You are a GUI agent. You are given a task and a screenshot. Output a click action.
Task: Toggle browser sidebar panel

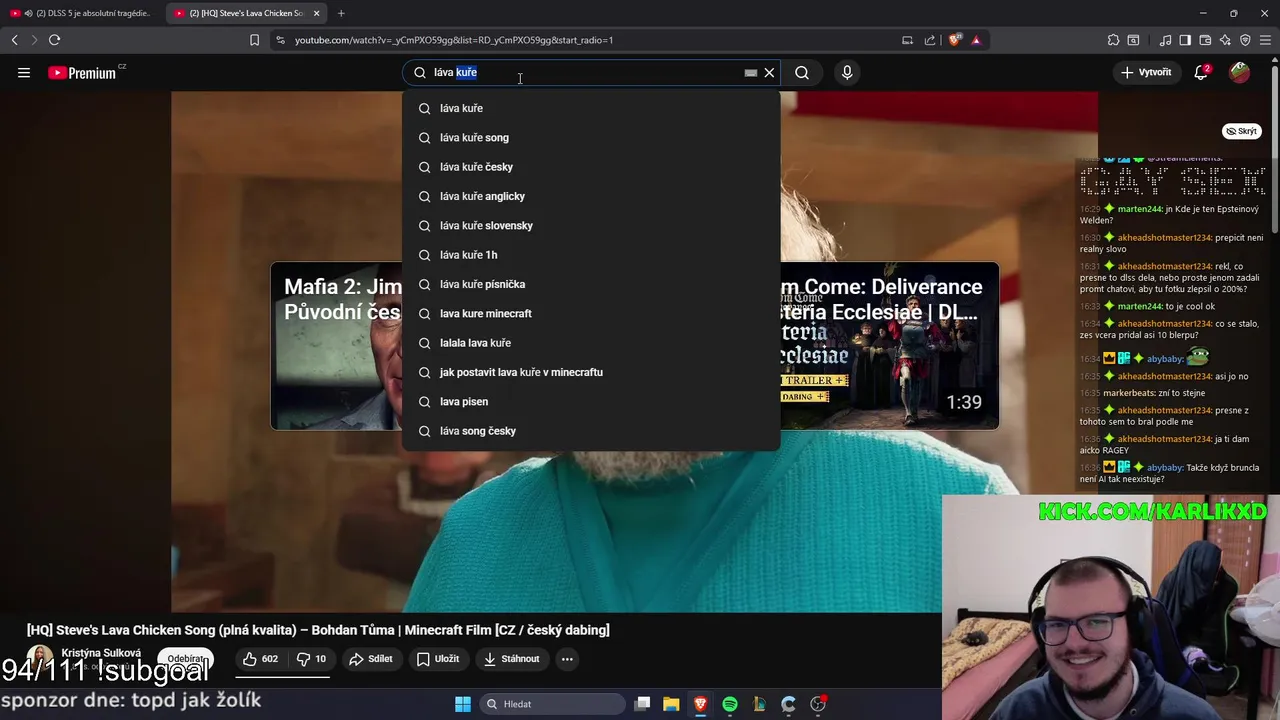pyautogui.click(x=1185, y=40)
